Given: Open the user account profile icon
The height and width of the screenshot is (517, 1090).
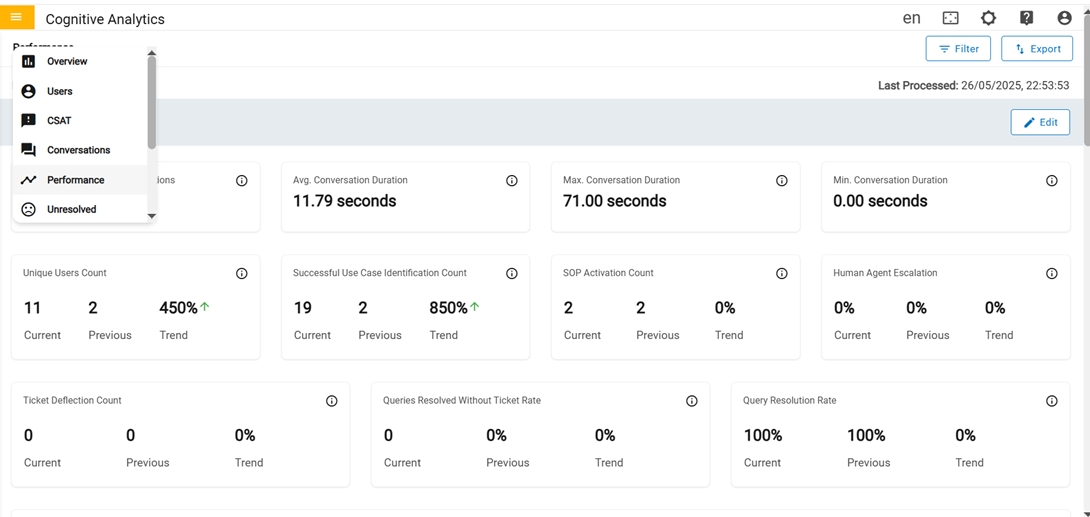Looking at the screenshot, I should (1064, 18).
